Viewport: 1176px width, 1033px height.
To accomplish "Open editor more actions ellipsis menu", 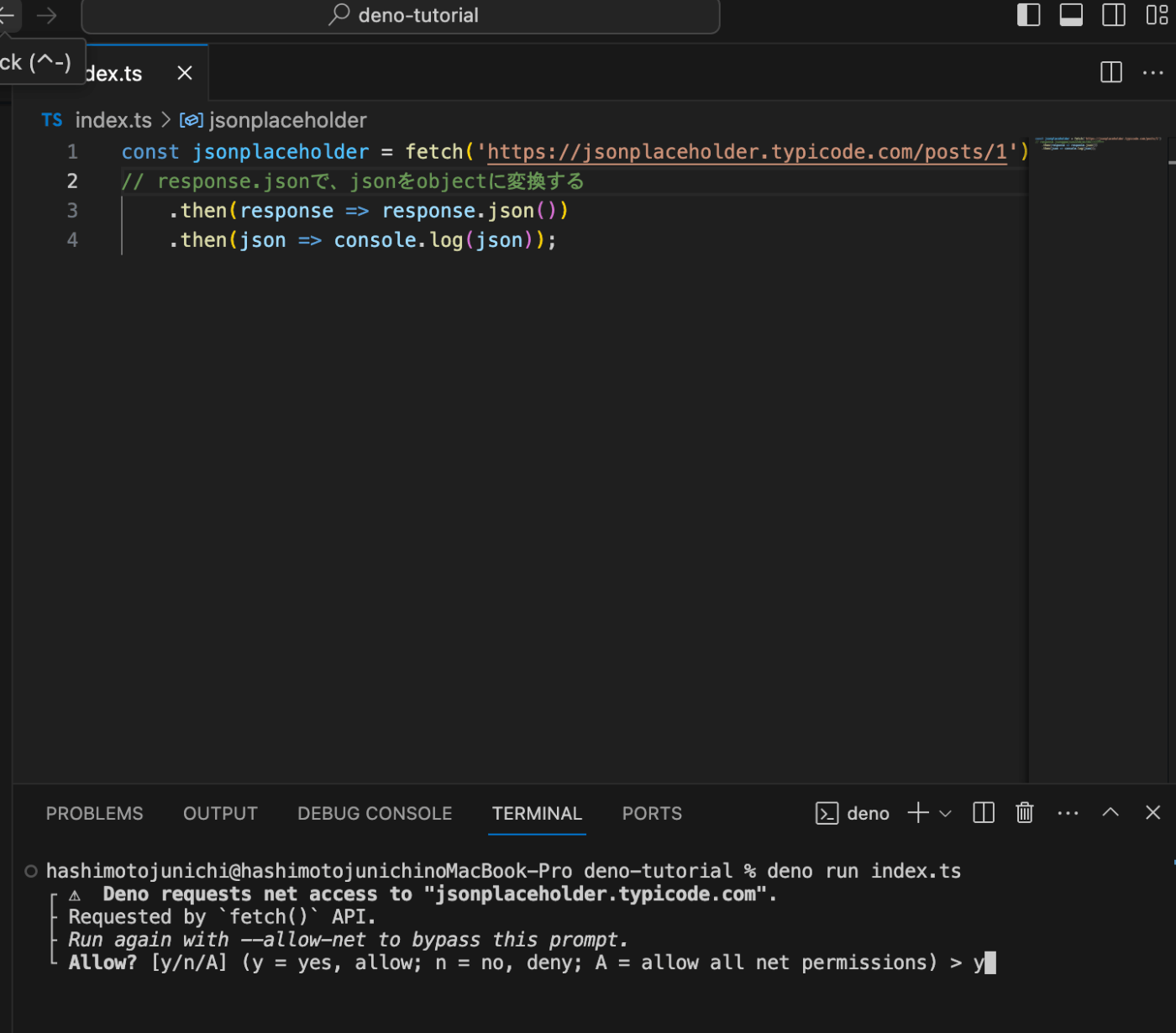I will pos(1153,73).
